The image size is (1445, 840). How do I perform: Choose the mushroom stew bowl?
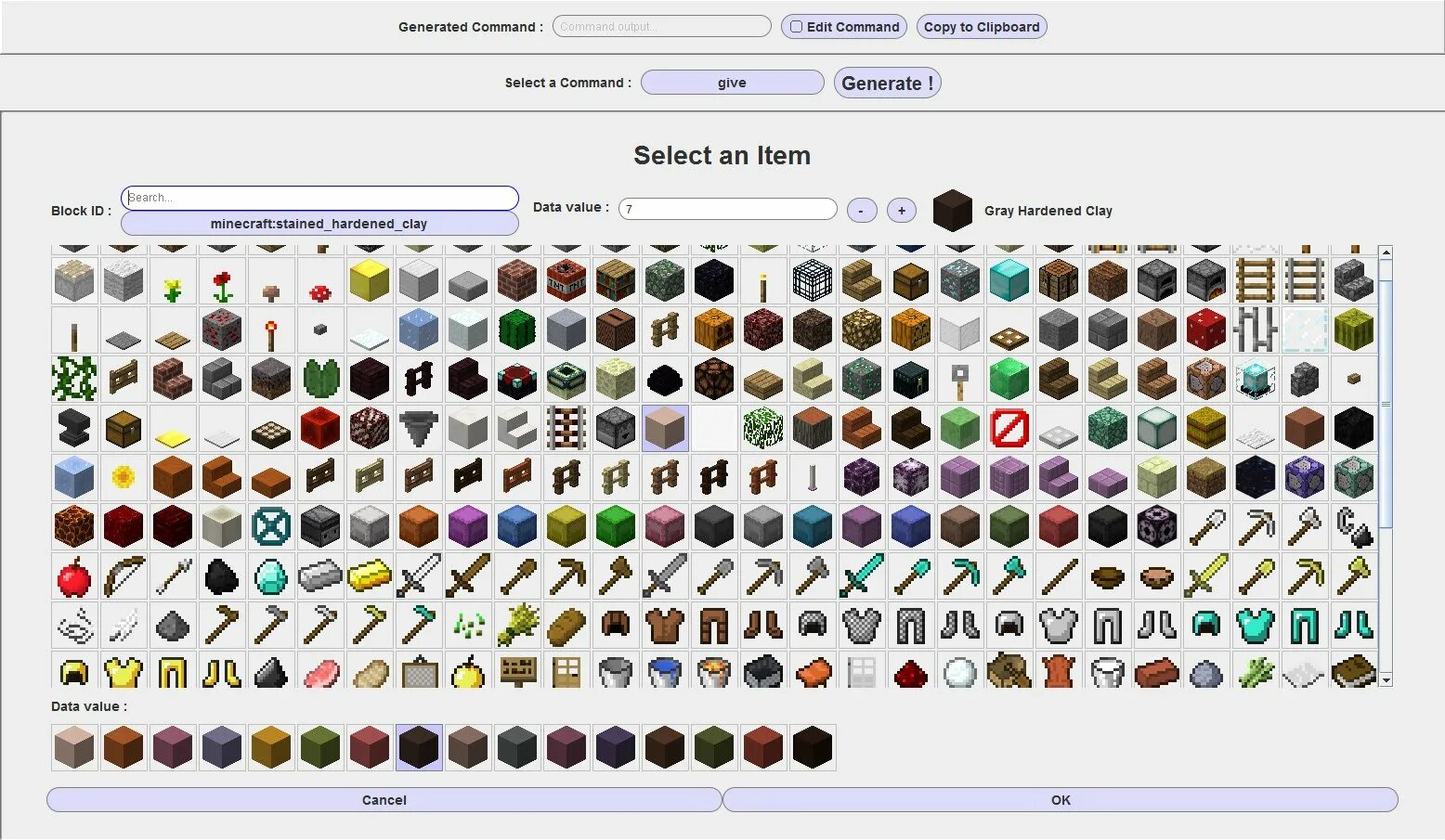click(x=1157, y=576)
